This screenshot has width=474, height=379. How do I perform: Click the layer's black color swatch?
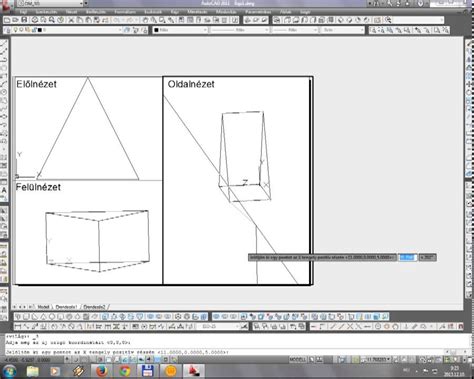pyautogui.click(x=40, y=30)
